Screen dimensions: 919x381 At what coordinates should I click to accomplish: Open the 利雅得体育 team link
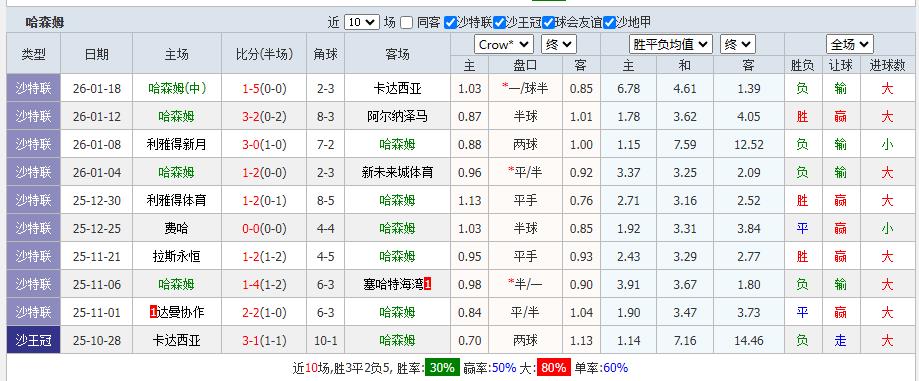point(176,200)
